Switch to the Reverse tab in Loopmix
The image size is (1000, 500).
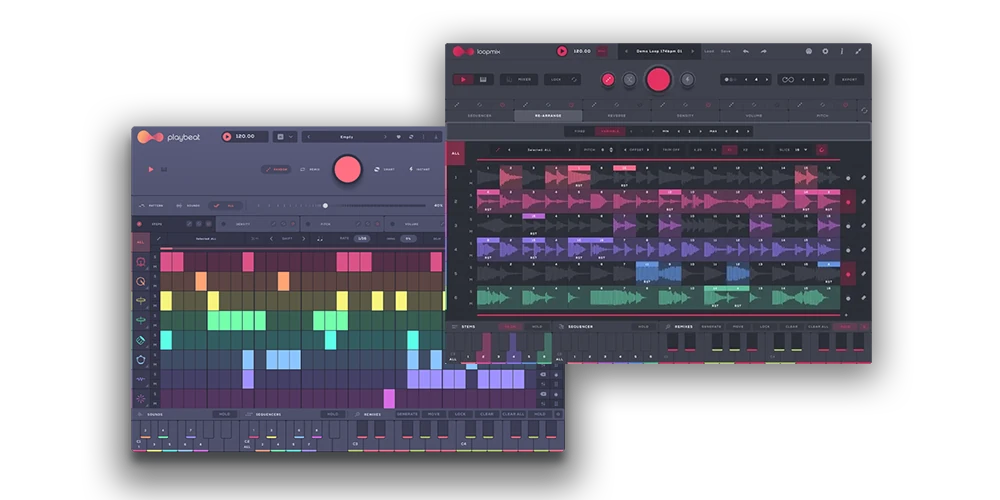pos(617,116)
